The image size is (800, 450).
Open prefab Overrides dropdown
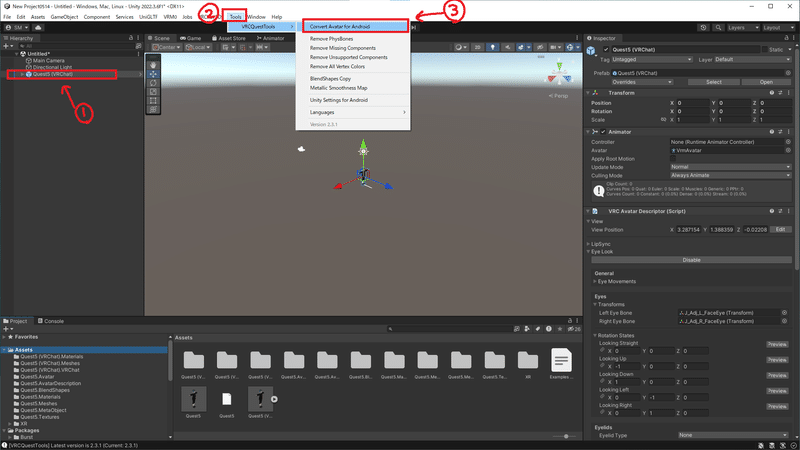click(x=641, y=82)
